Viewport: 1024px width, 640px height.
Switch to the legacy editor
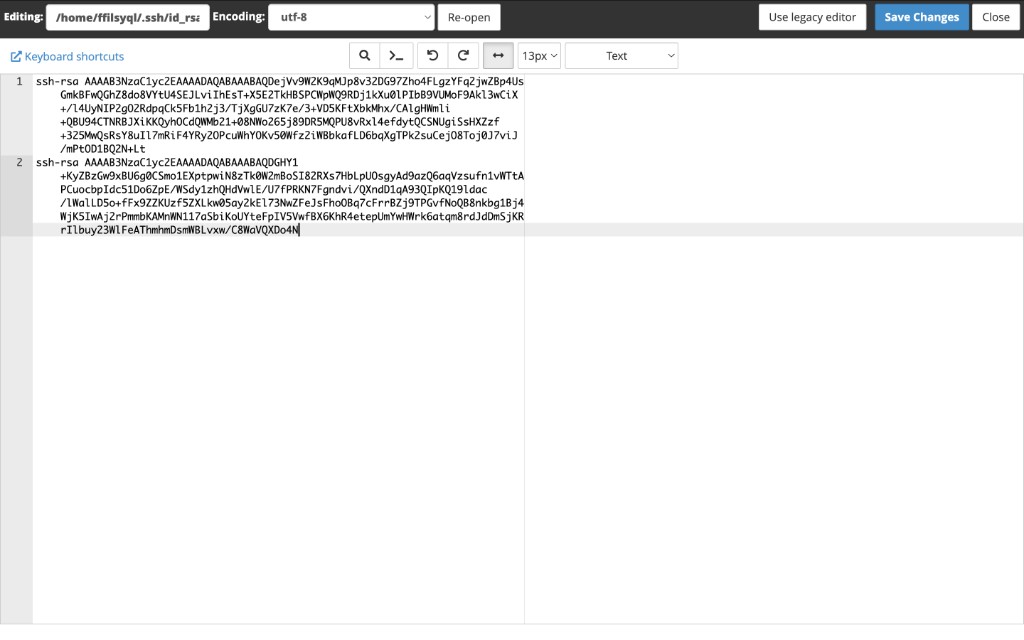[x=812, y=17]
